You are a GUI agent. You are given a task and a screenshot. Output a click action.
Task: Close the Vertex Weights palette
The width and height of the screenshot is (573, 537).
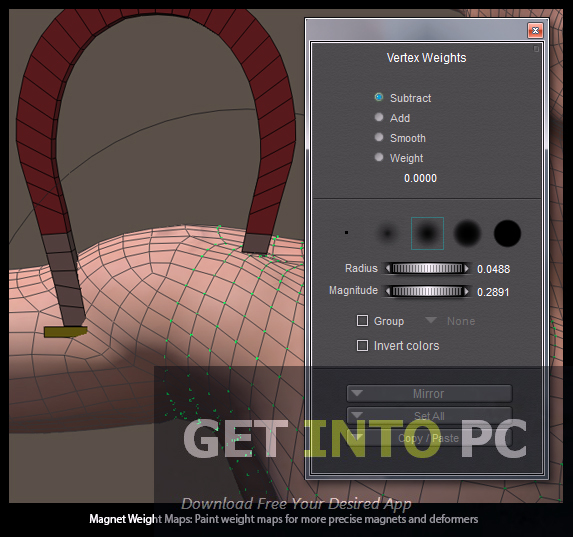tap(535, 30)
